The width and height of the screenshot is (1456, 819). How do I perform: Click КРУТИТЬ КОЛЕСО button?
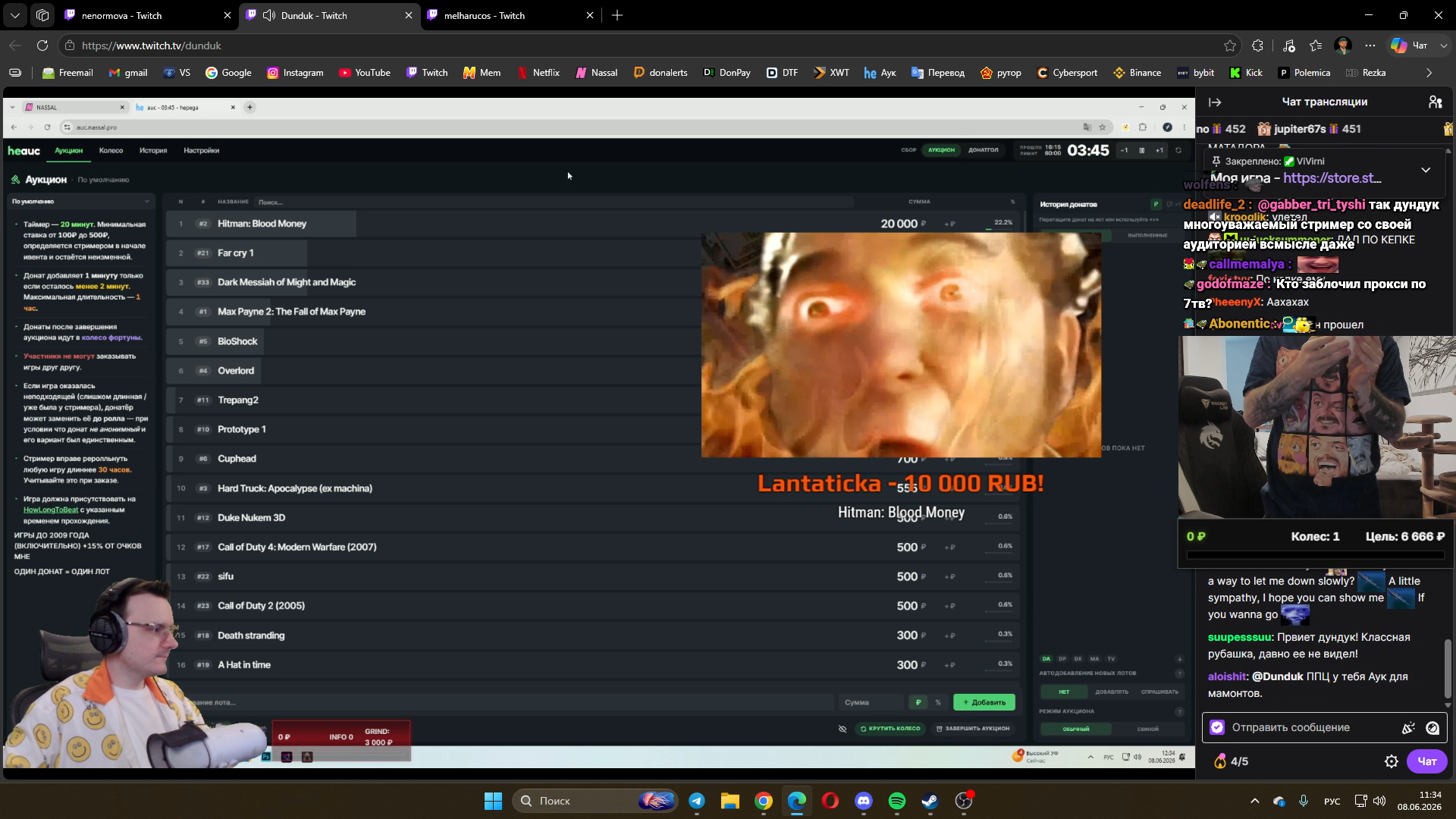(x=890, y=729)
